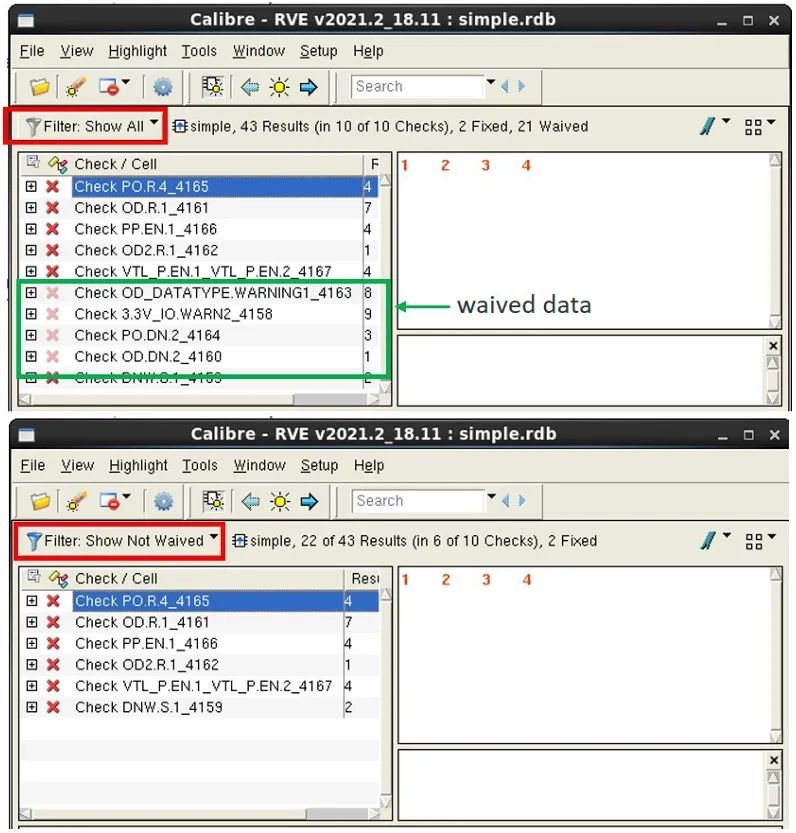The height and width of the screenshot is (833, 796).
Task: Click sun highlight icon in bottom window
Action: coord(280,501)
